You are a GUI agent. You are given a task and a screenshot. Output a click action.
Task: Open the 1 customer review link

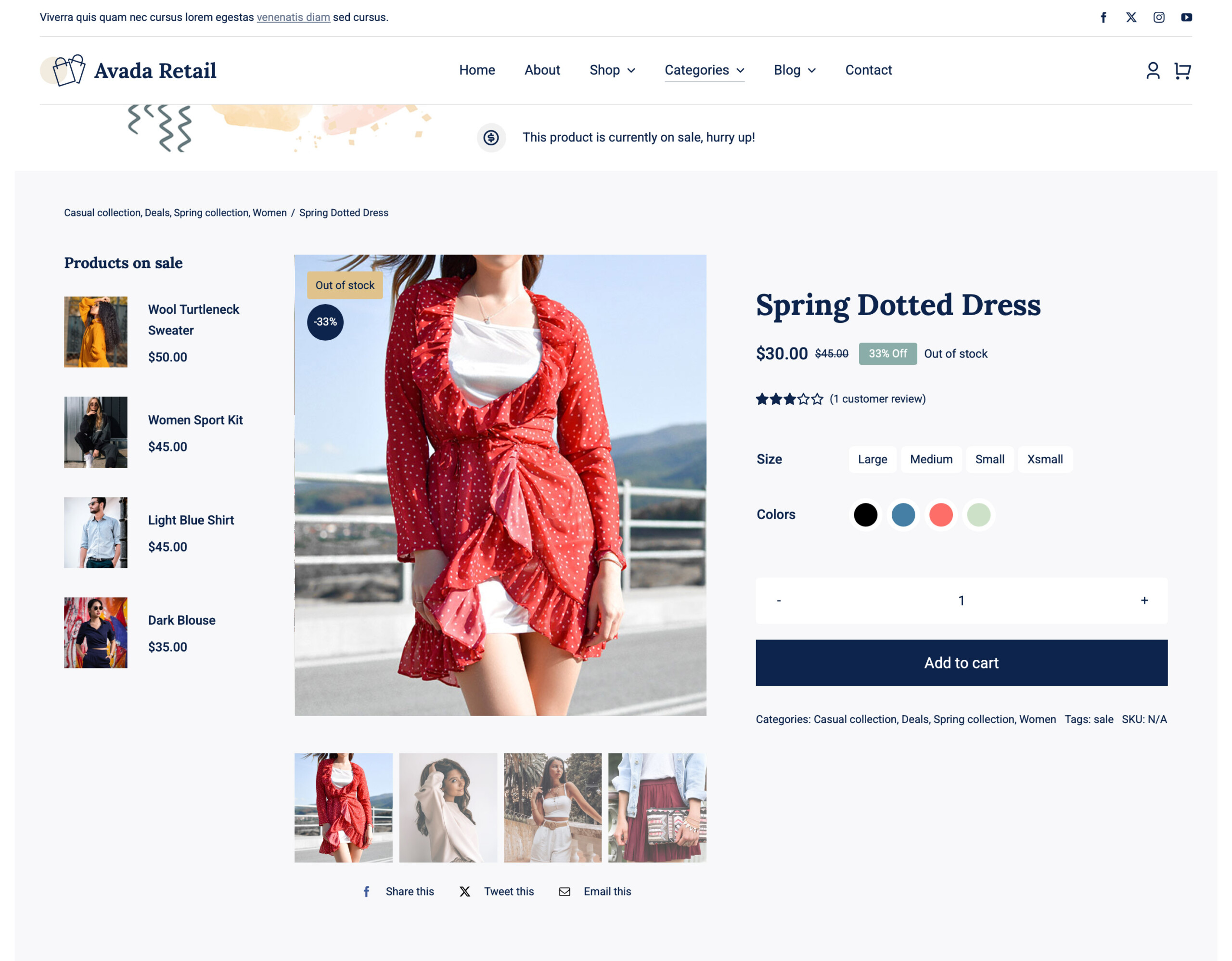pyautogui.click(x=878, y=399)
